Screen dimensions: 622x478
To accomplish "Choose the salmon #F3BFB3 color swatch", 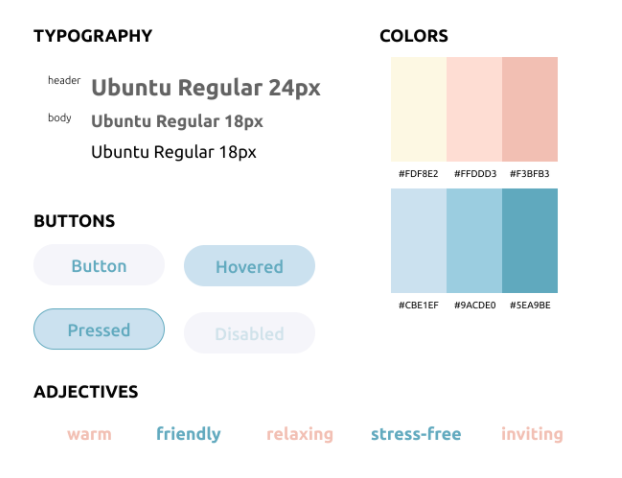I will click(x=530, y=109).
